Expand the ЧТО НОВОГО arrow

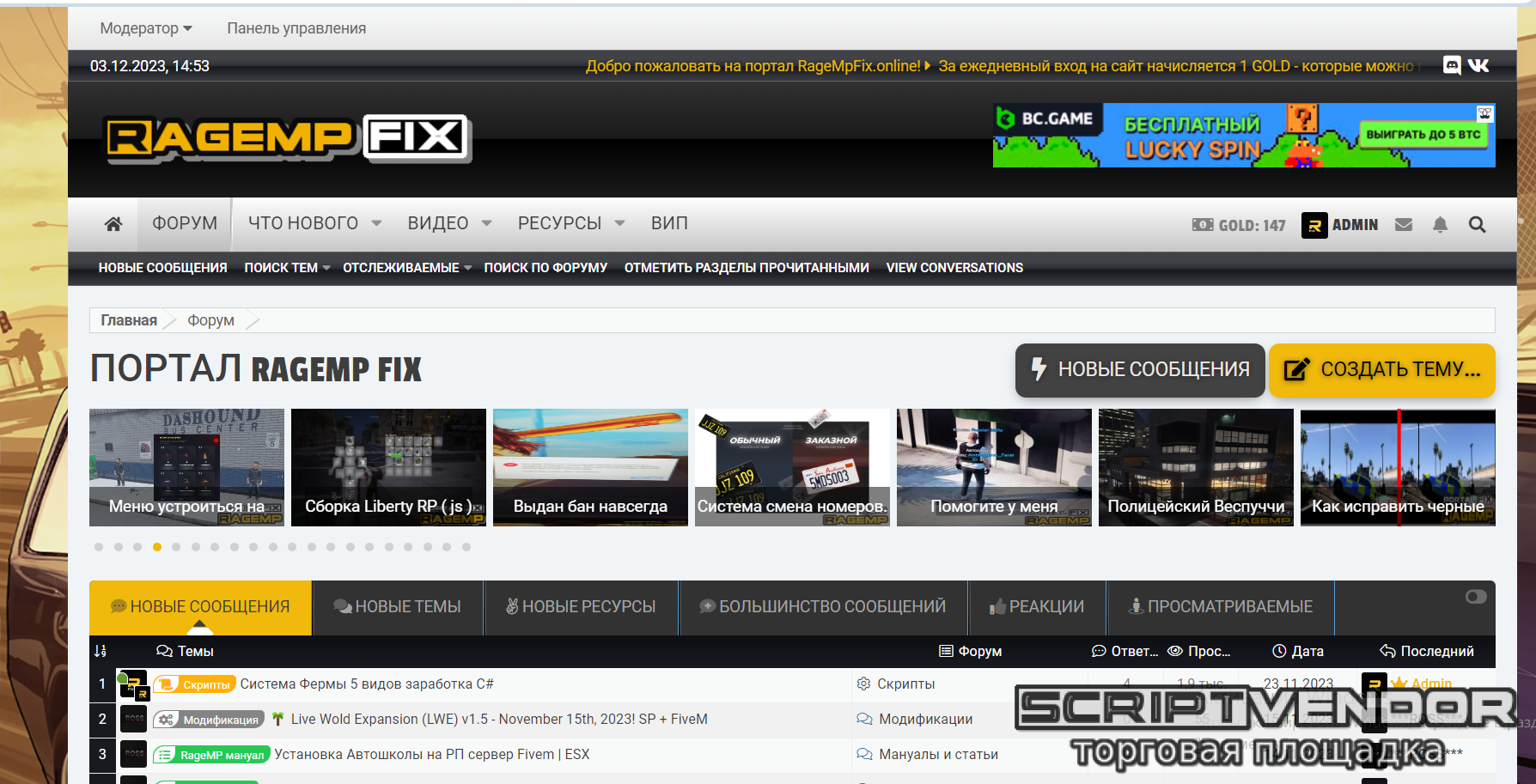point(376,223)
